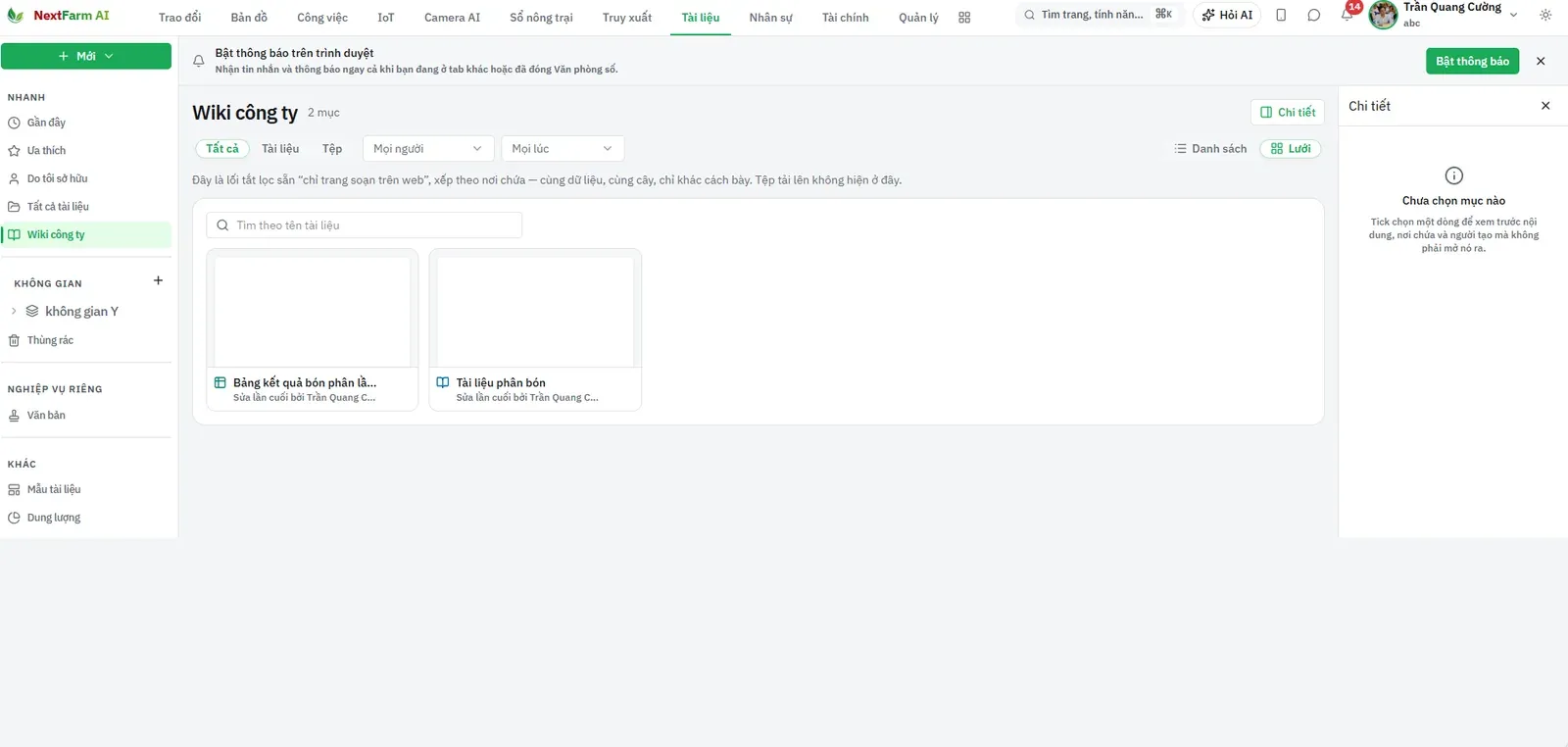Open Dung lượng storage page

coord(86,518)
